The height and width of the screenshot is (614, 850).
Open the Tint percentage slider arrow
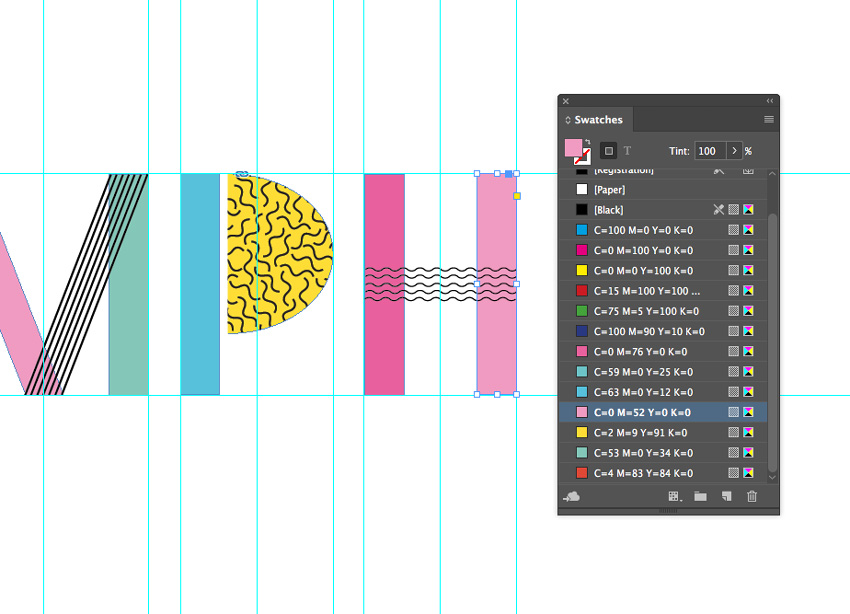[x=735, y=151]
